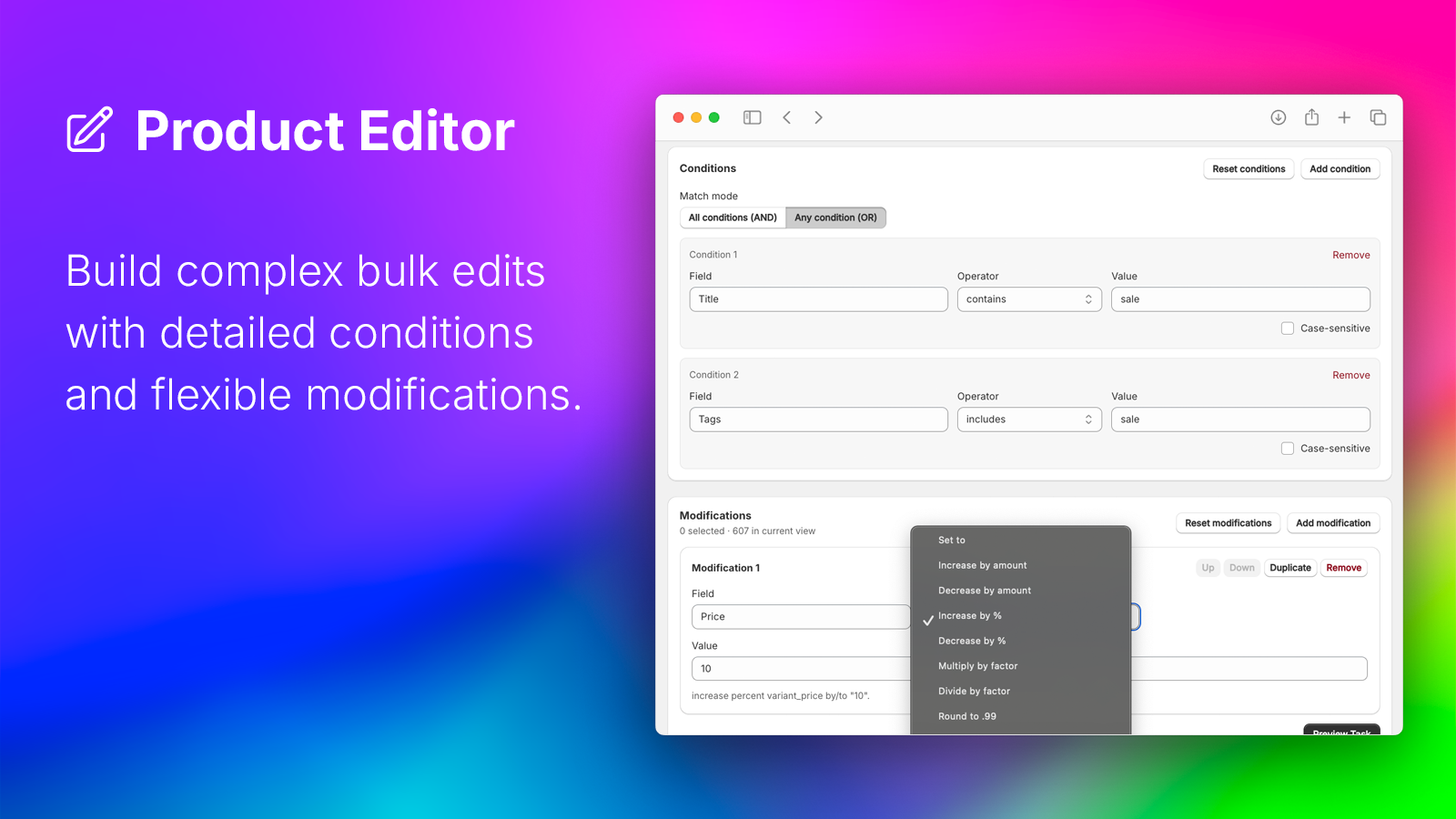Image resolution: width=1456 pixels, height=819 pixels.
Task: Open the Price field dropdown in Modification 1
Action: pyautogui.click(x=801, y=616)
